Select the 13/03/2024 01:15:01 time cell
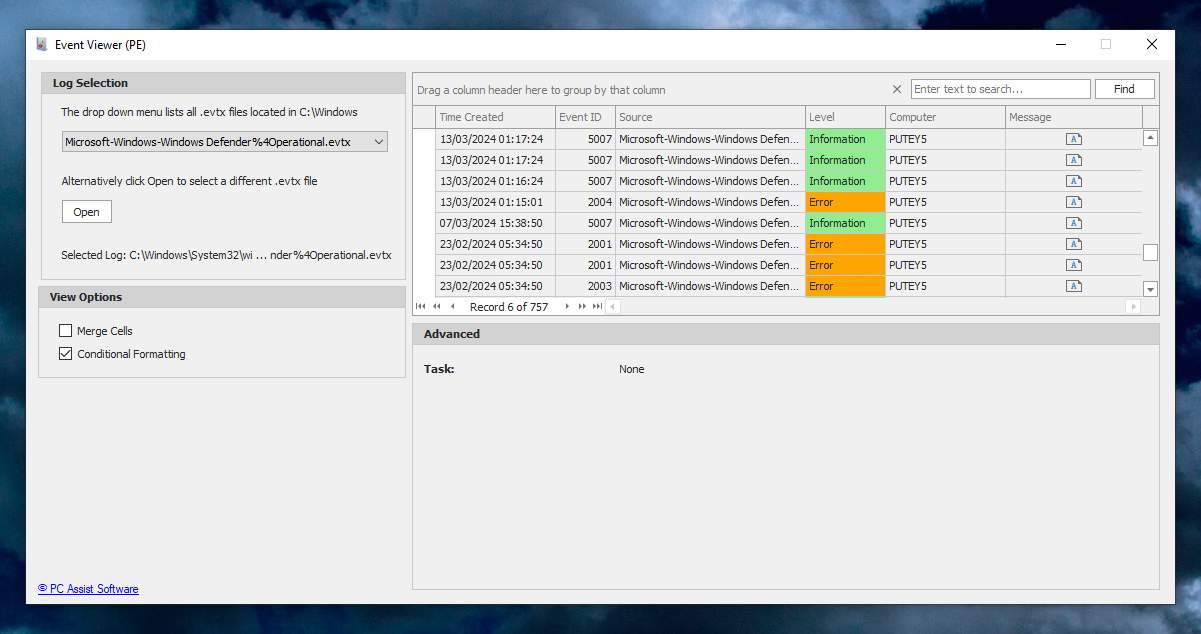Viewport: 1201px width, 634px height. point(495,202)
